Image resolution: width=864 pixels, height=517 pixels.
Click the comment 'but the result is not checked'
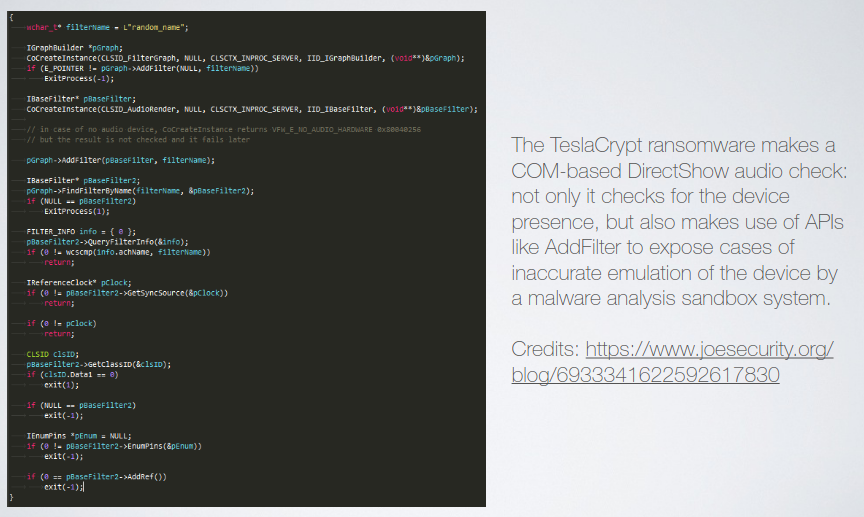pyautogui.click(x=138, y=140)
